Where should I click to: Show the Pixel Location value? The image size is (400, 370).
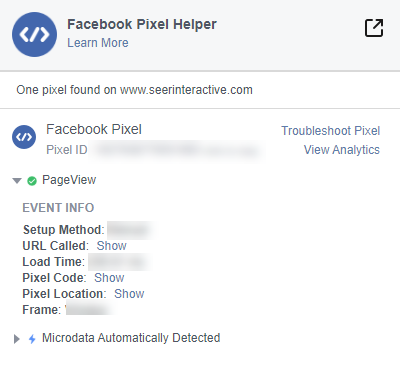pos(129,294)
